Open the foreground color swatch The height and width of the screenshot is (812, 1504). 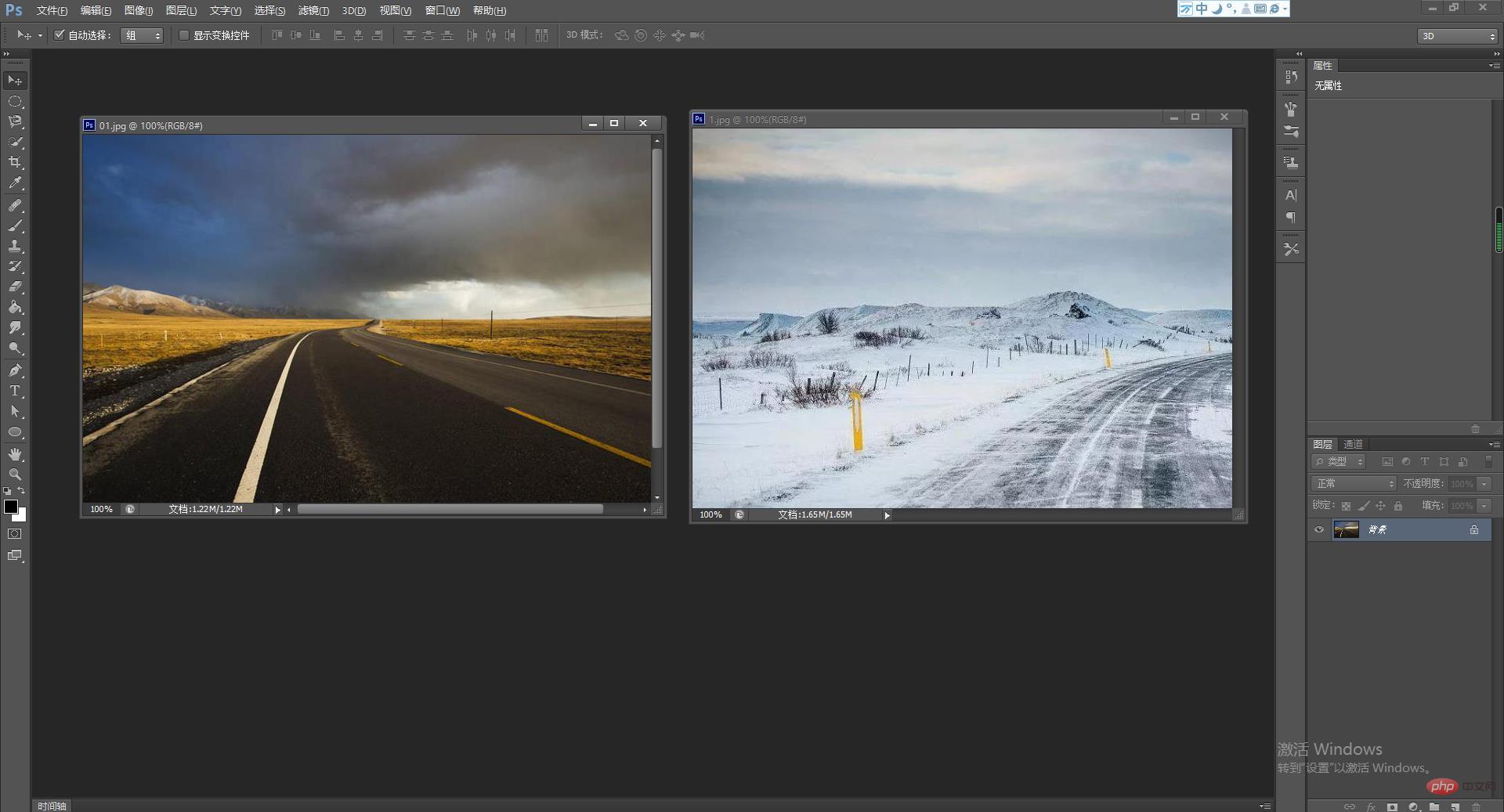tap(11, 507)
